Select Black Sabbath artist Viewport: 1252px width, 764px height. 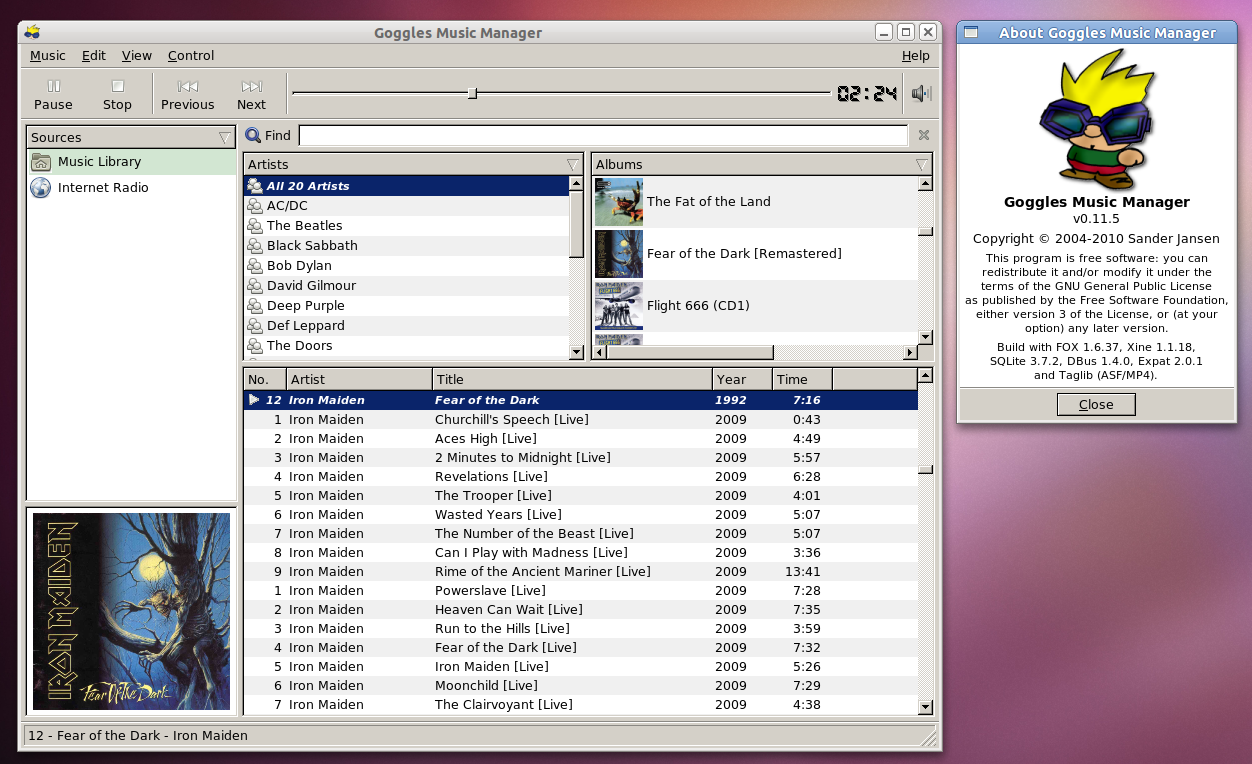click(406, 245)
